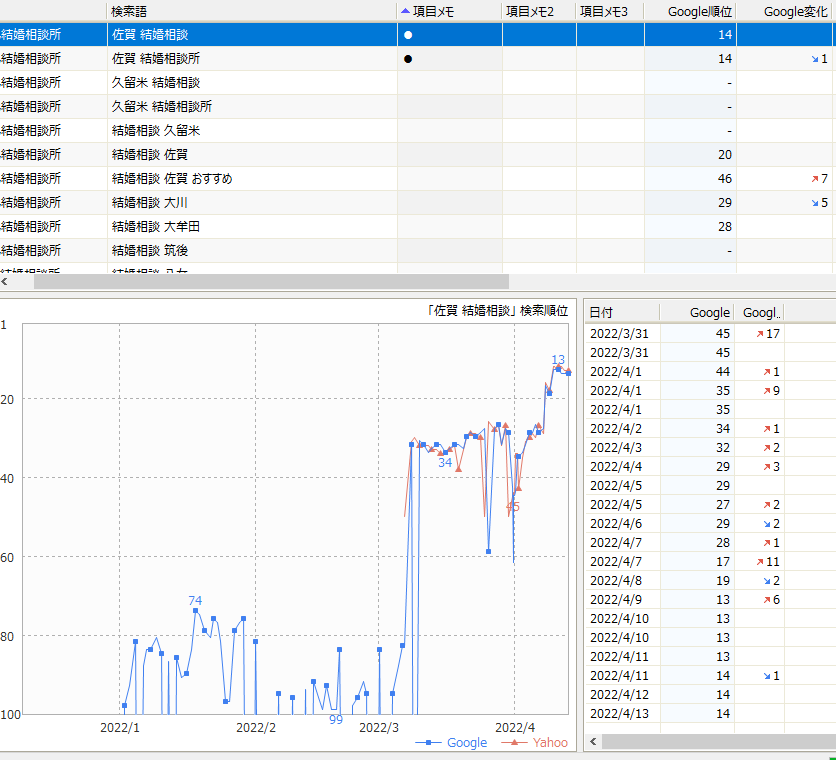Click the 13 peak label on the chart
The width and height of the screenshot is (836, 760).
click(558, 359)
